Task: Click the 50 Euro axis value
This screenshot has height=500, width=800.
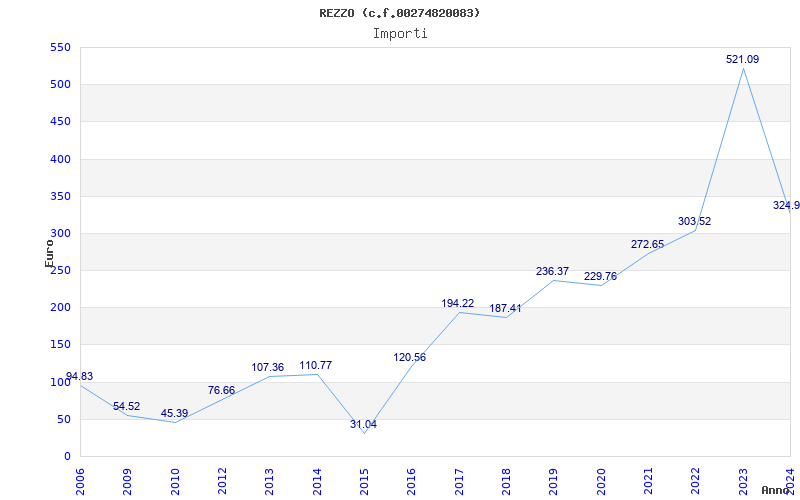Action: coord(63,419)
